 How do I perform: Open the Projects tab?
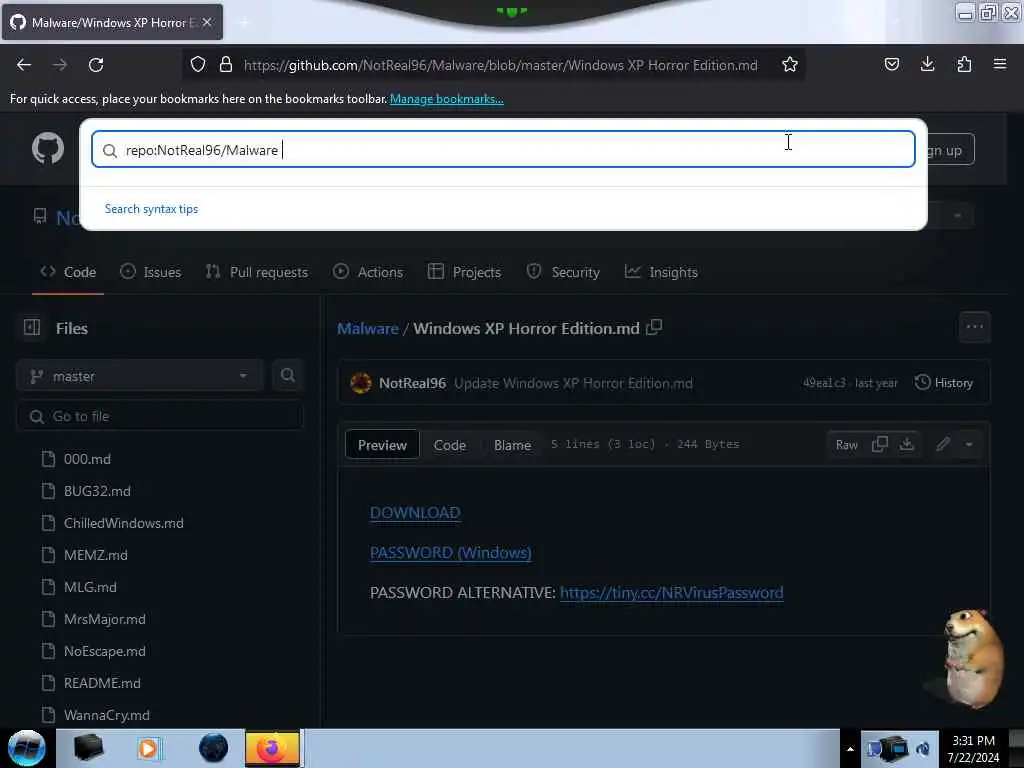[x=464, y=272]
